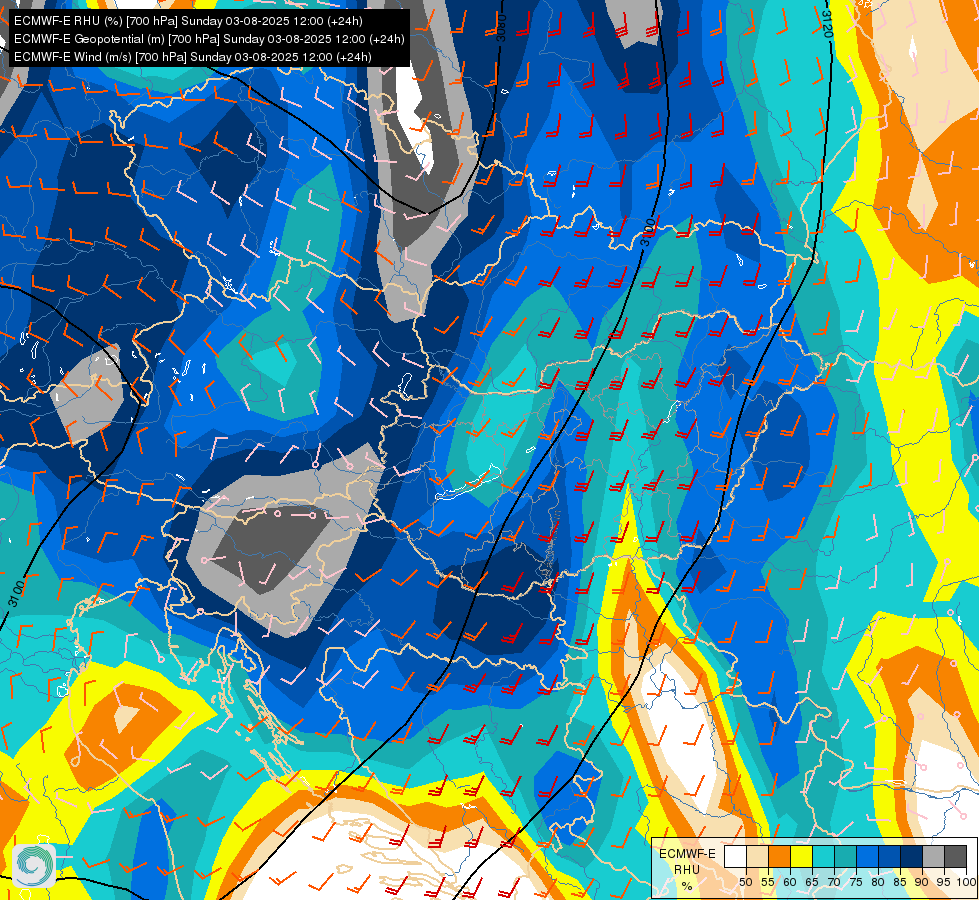This screenshot has width=979, height=900.
Task: Click the % unit label in the legend
Action: pos(687,886)
